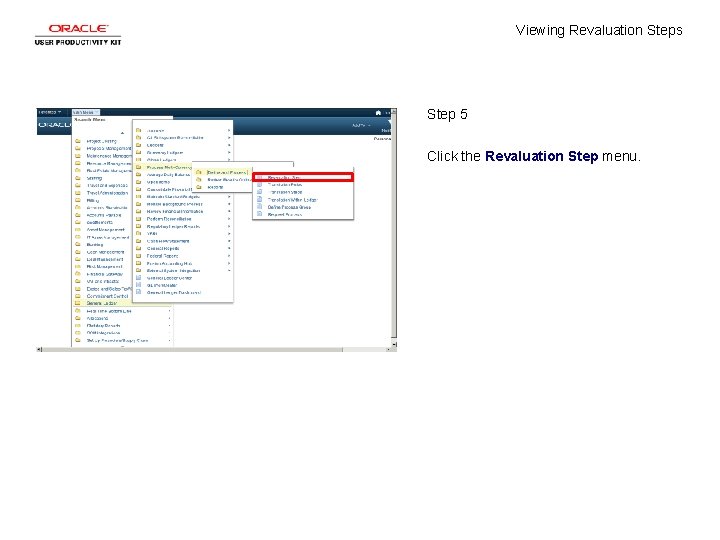720x540 pixels.
Task: Expand Perform Reconciliation submenu arrow
Action: click(x=229, y=219)
